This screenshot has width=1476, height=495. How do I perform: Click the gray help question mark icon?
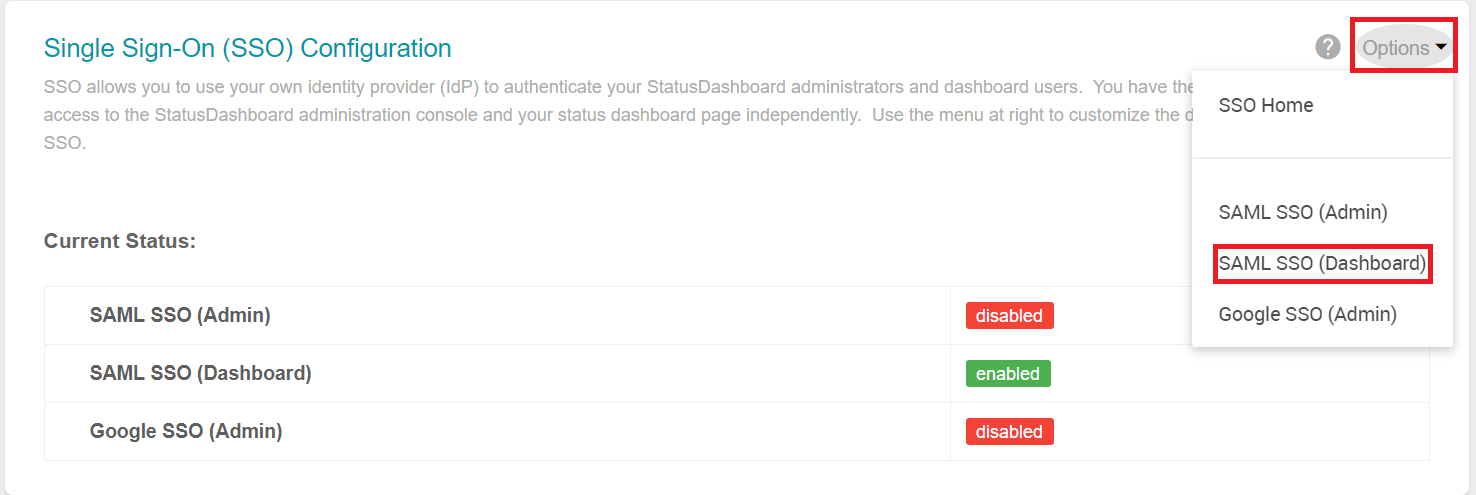tap(1328, 47)
